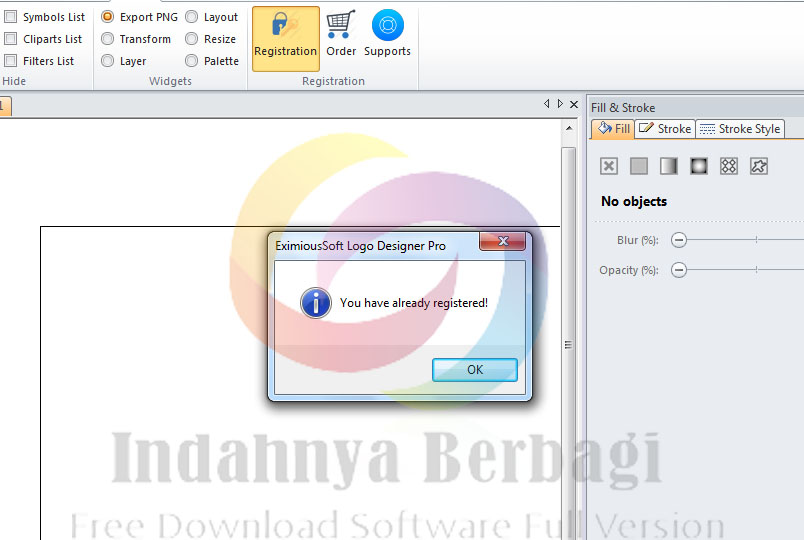The height and width of the screenshot is (540, 804).
Task: Go to previous document tab arrow
Action: click(x=547, y=104)
